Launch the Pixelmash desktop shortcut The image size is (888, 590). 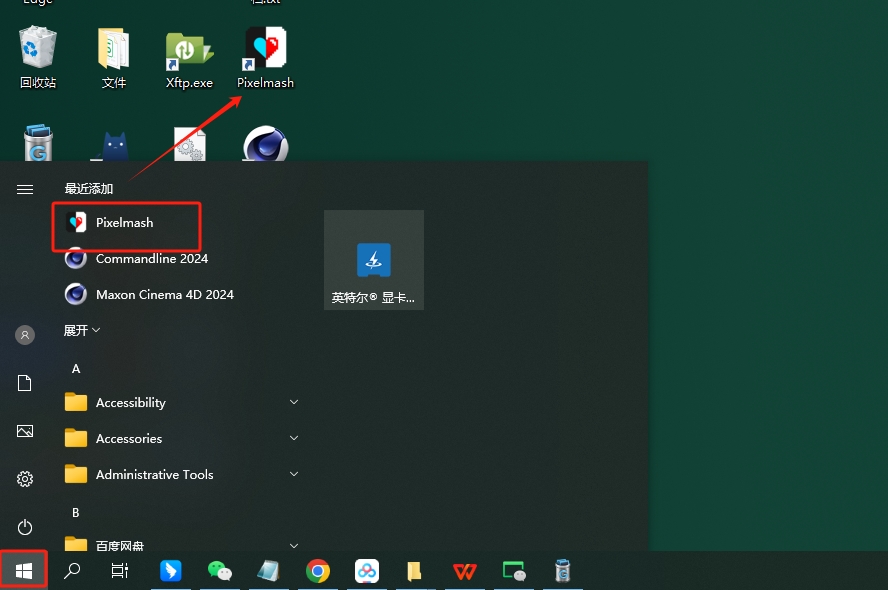tap(265, 57)
